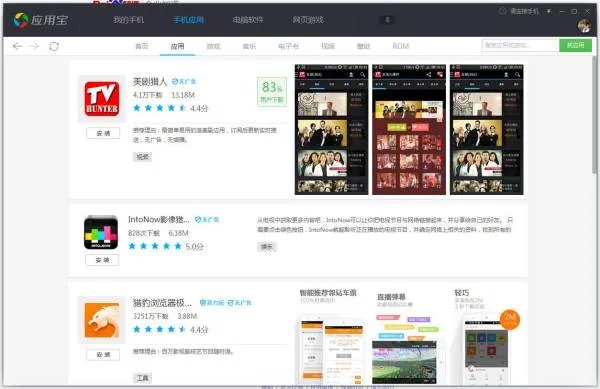Click the 无广告 badge next to 美剧猎人

pos(184,81)
